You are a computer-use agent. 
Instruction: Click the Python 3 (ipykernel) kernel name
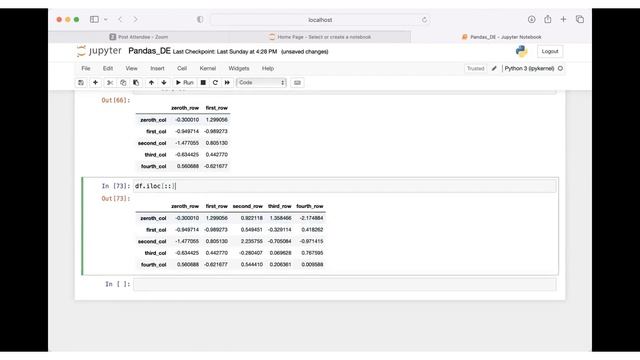[x=529, y=69]
